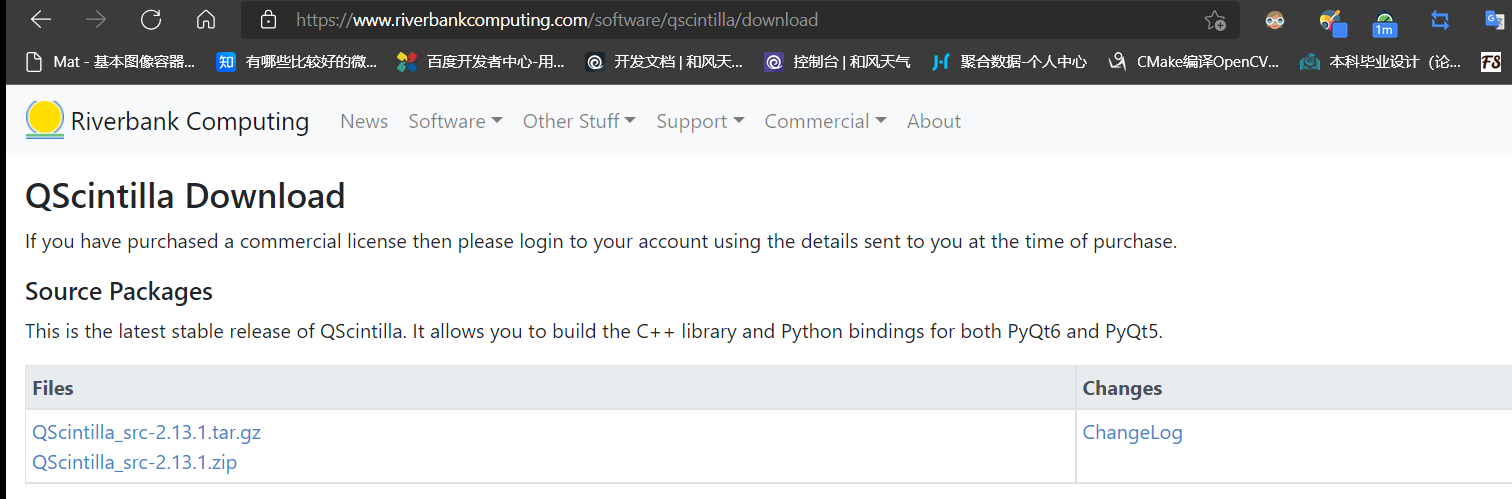Download QScintilla_src-2.13.1.zip
Viewport: 1512px width, 499px height.
point(135,463)
